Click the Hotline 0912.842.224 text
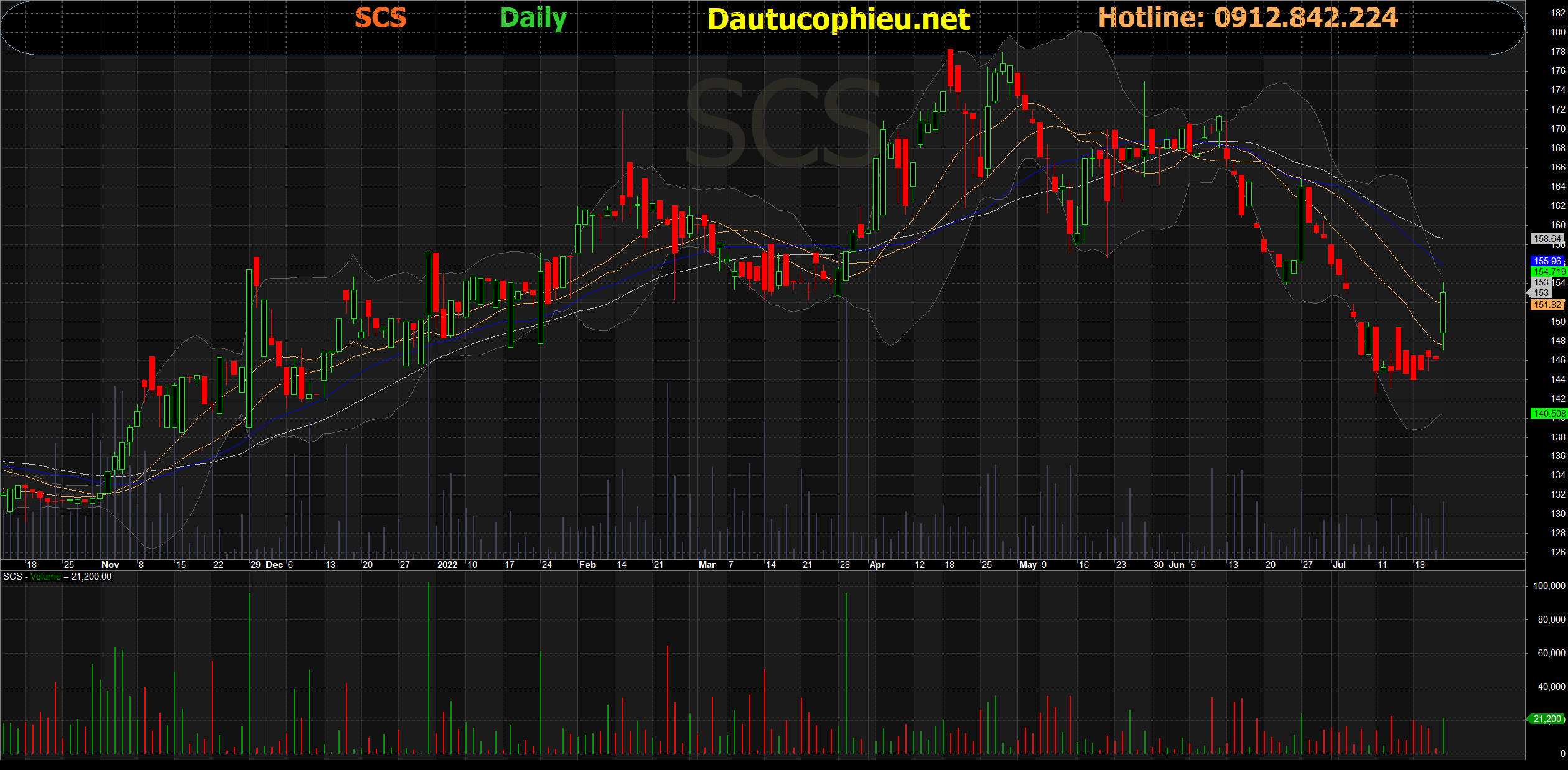This screenshot has width=1568, height=770. [x=1248, y=18]
